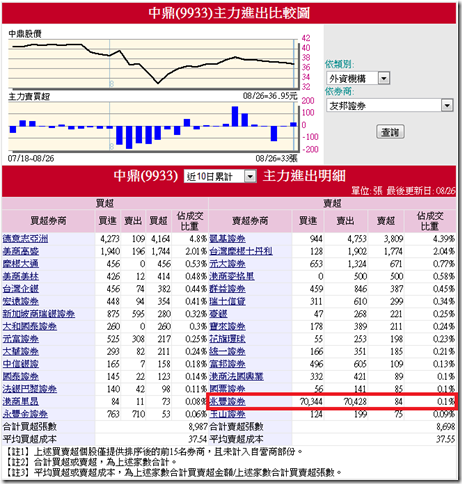This screenshot has width=462, height=484.
Task: Open the 寶來證券 seller link
Action: point(228,326)
